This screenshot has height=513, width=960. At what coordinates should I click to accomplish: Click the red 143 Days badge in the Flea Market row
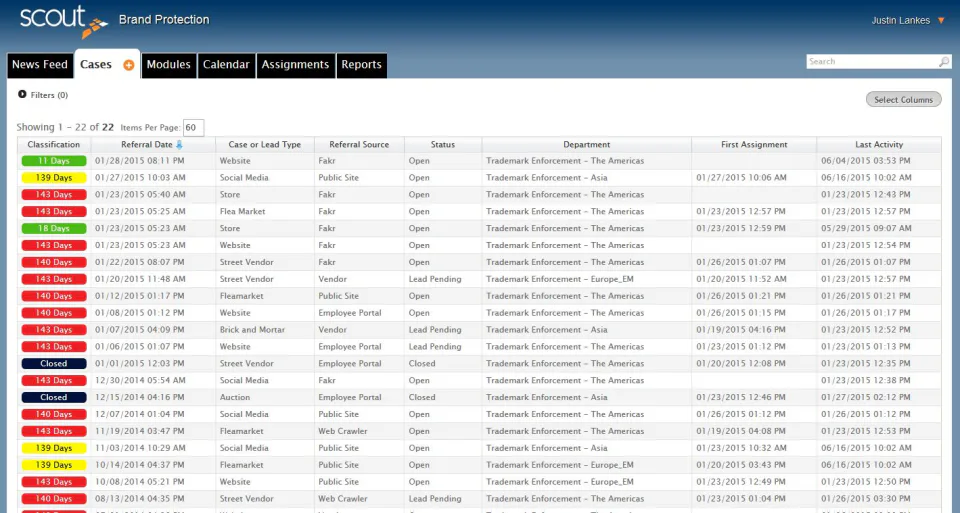54,212
